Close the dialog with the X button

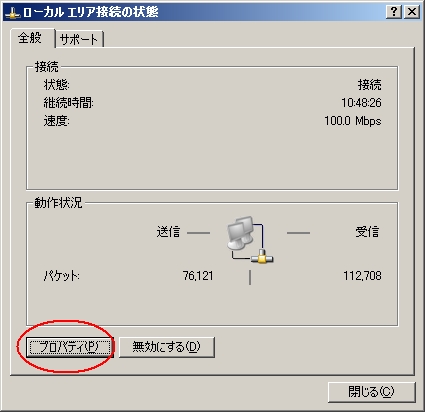tap(412, 12)
